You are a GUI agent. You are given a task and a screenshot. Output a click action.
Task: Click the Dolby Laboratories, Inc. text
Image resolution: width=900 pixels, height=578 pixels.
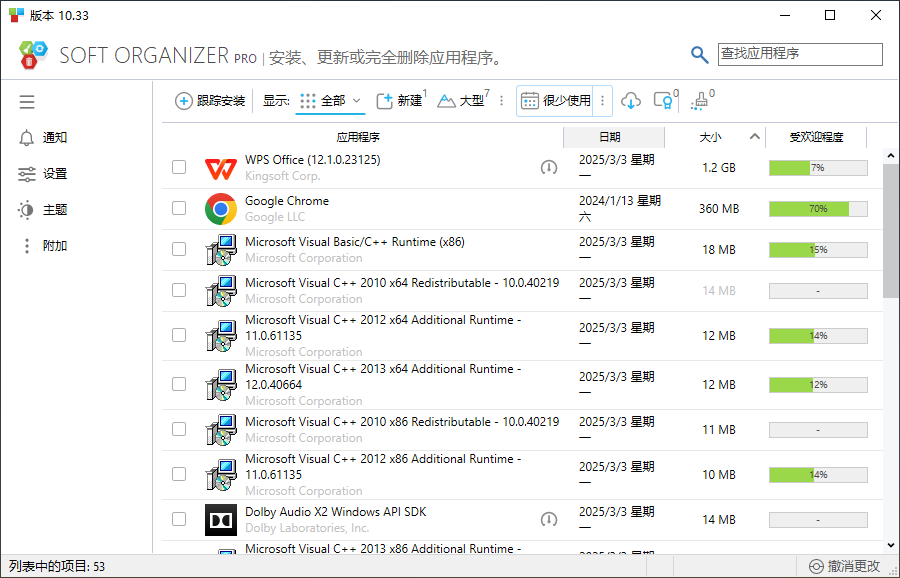point(307,527)
